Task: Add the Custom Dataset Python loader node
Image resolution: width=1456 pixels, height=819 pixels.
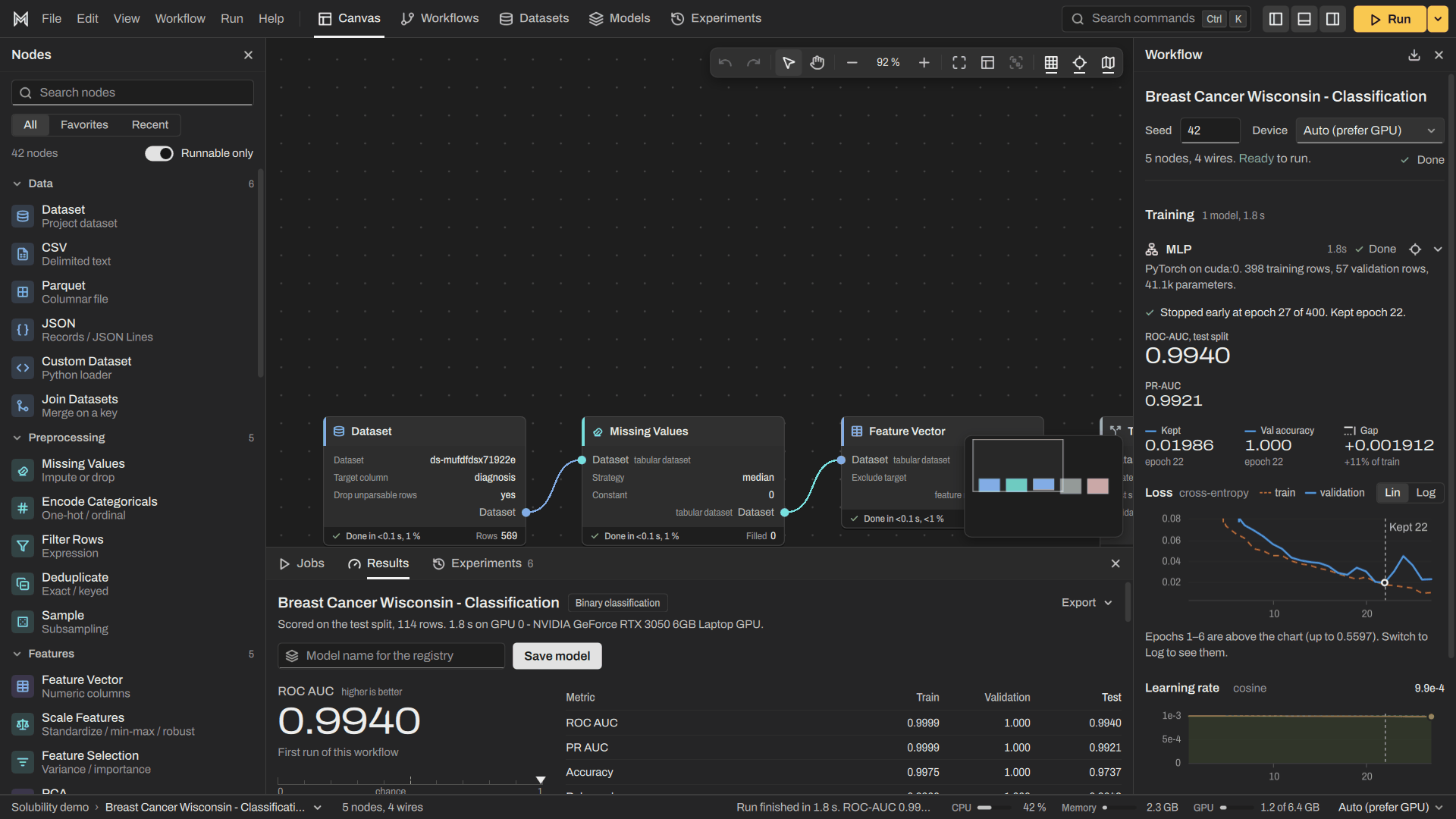Action: click(133, 368)
